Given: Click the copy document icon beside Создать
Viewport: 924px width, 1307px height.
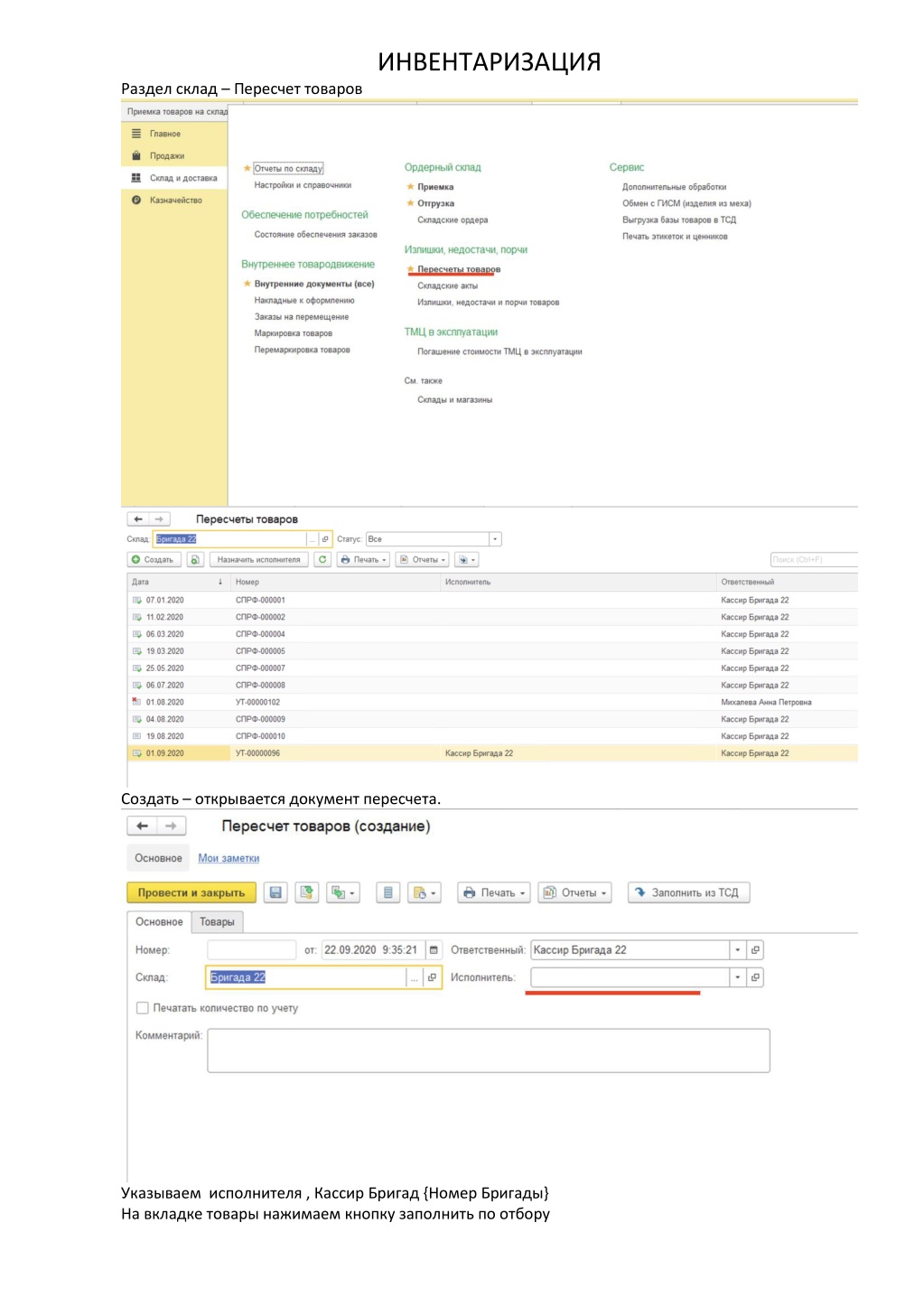Looking at the screenshot, I should [195, 560].
